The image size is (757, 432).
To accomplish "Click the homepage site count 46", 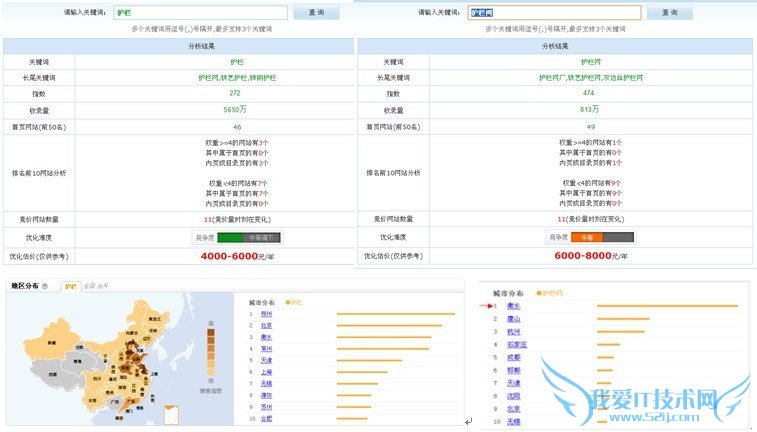I will tap(237, 127).
